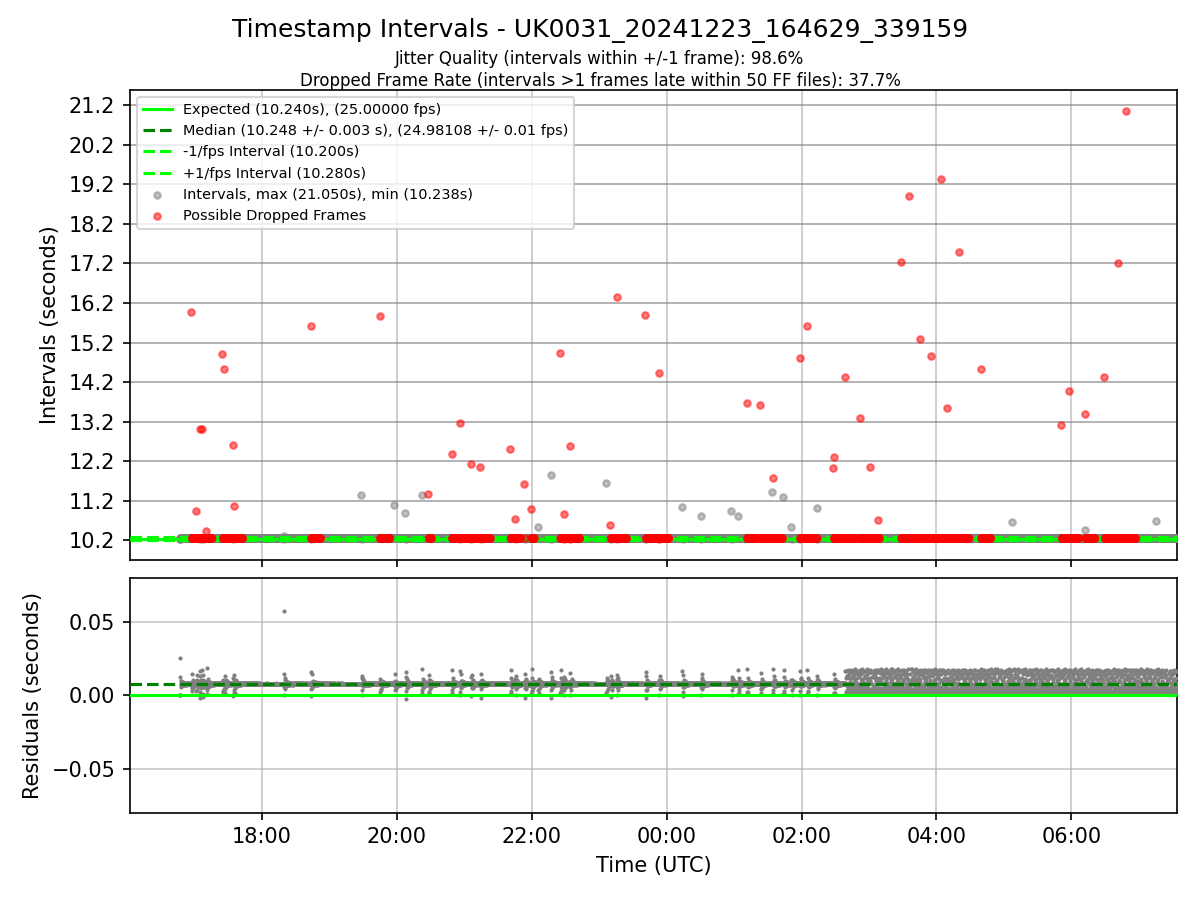Click legend entry 'Median (10.248 +/- 0.003 s)'

coord(375,130)
